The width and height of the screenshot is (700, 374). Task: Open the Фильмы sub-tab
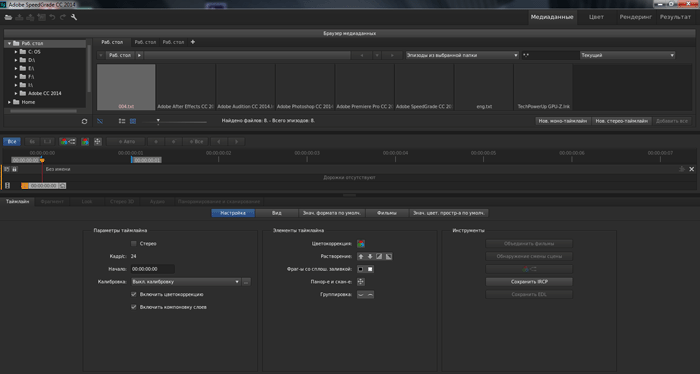(x=387, y=213)
